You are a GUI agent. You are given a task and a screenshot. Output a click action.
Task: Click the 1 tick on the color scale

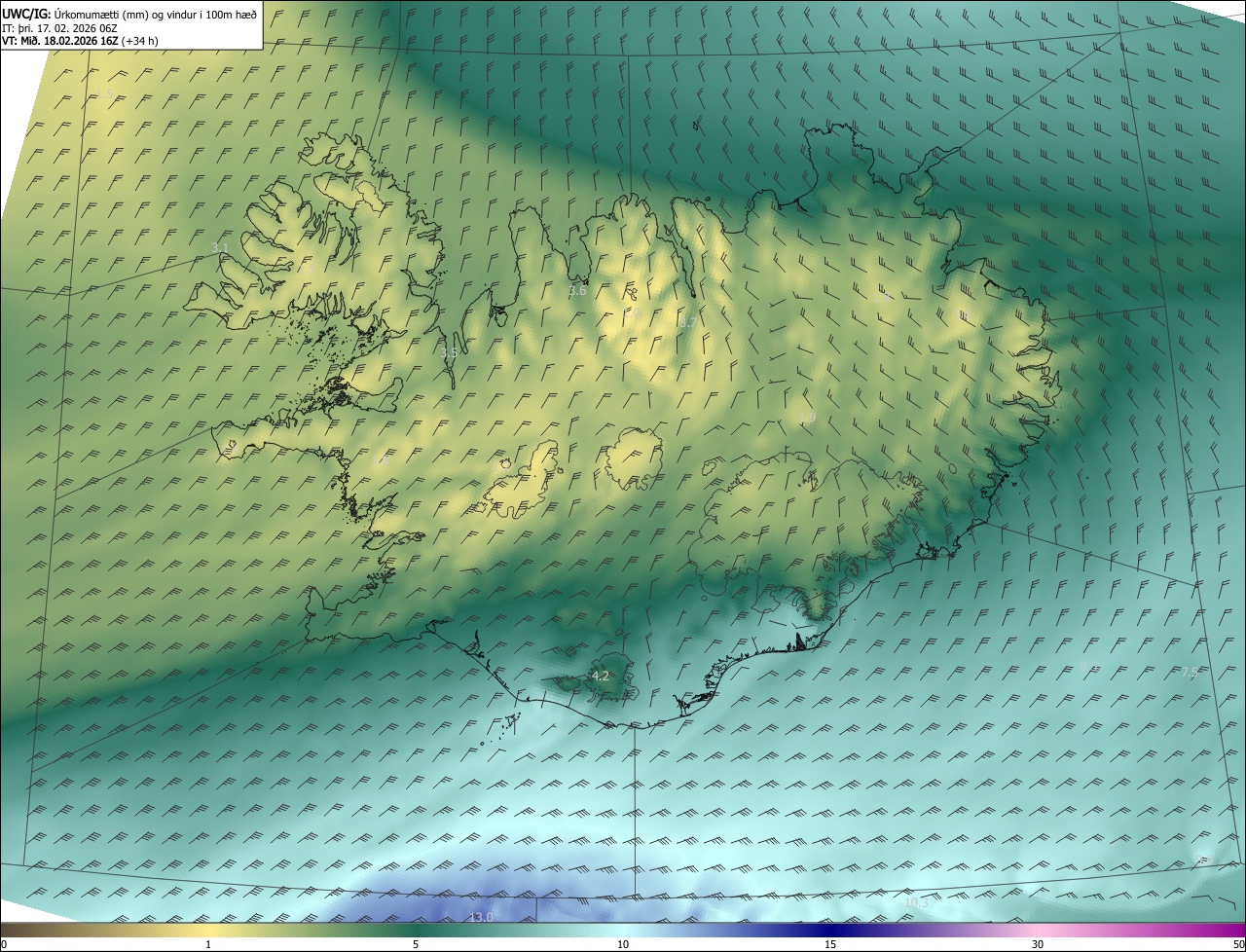pos(208,944)
